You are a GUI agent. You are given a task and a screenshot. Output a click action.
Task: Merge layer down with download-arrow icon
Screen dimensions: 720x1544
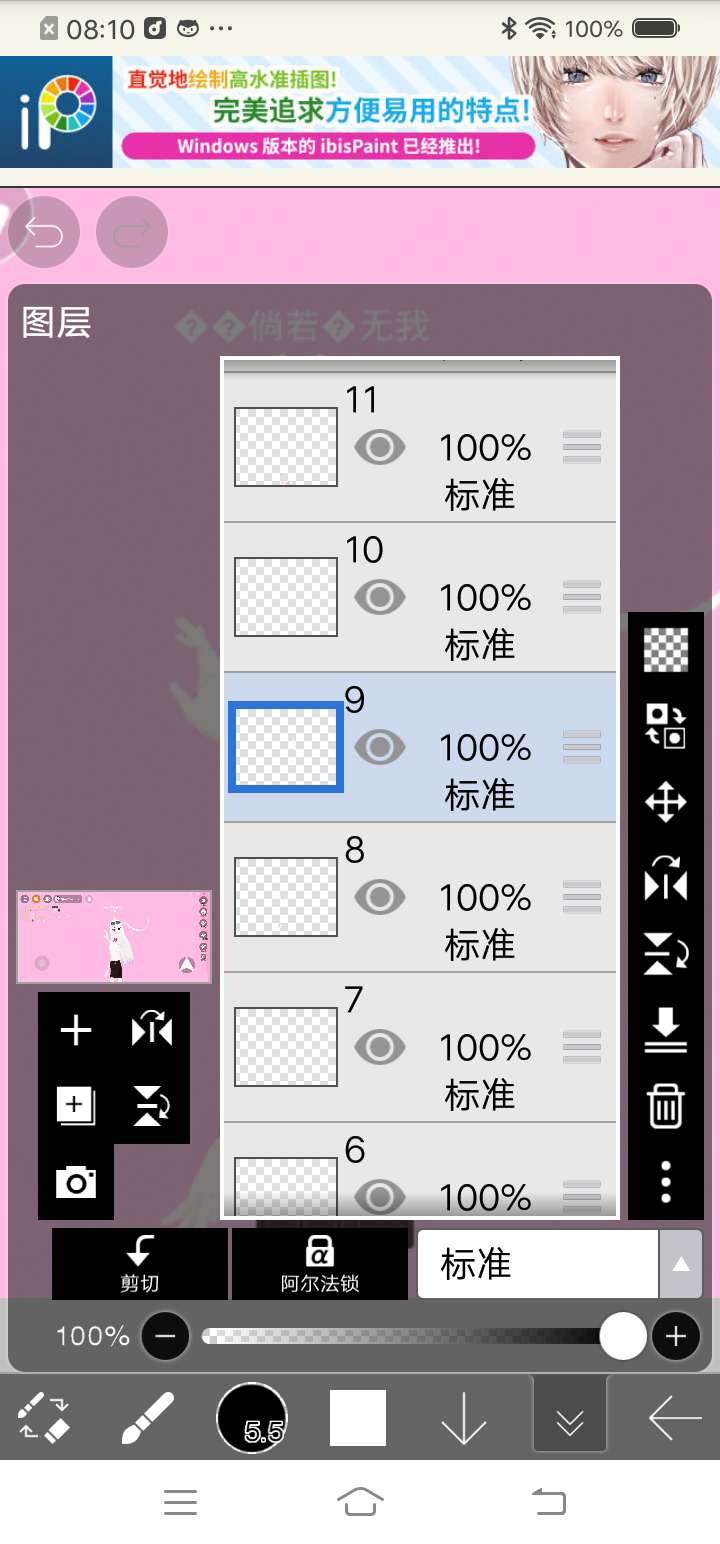665,1030
